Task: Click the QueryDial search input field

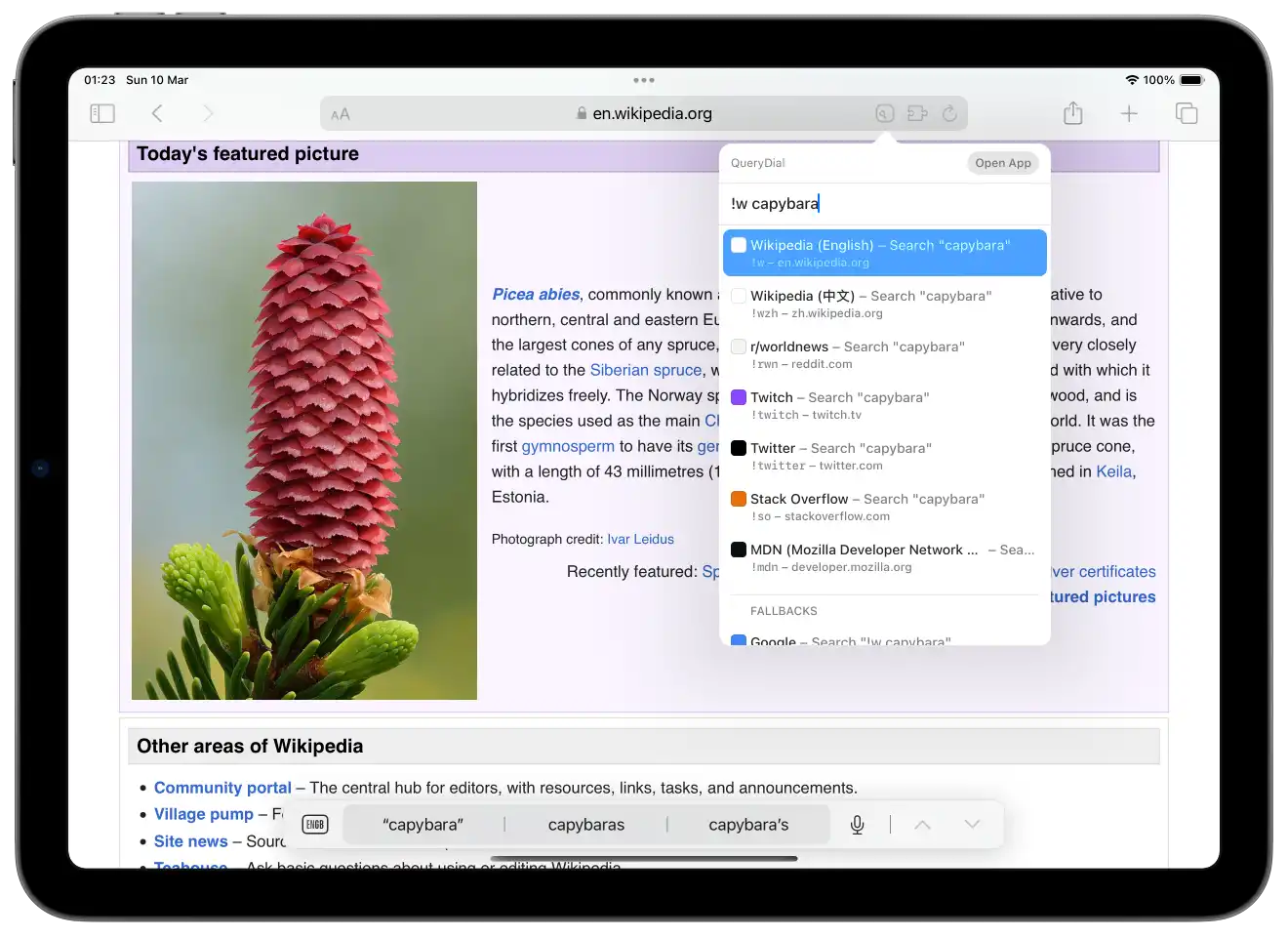Action: 884,204
